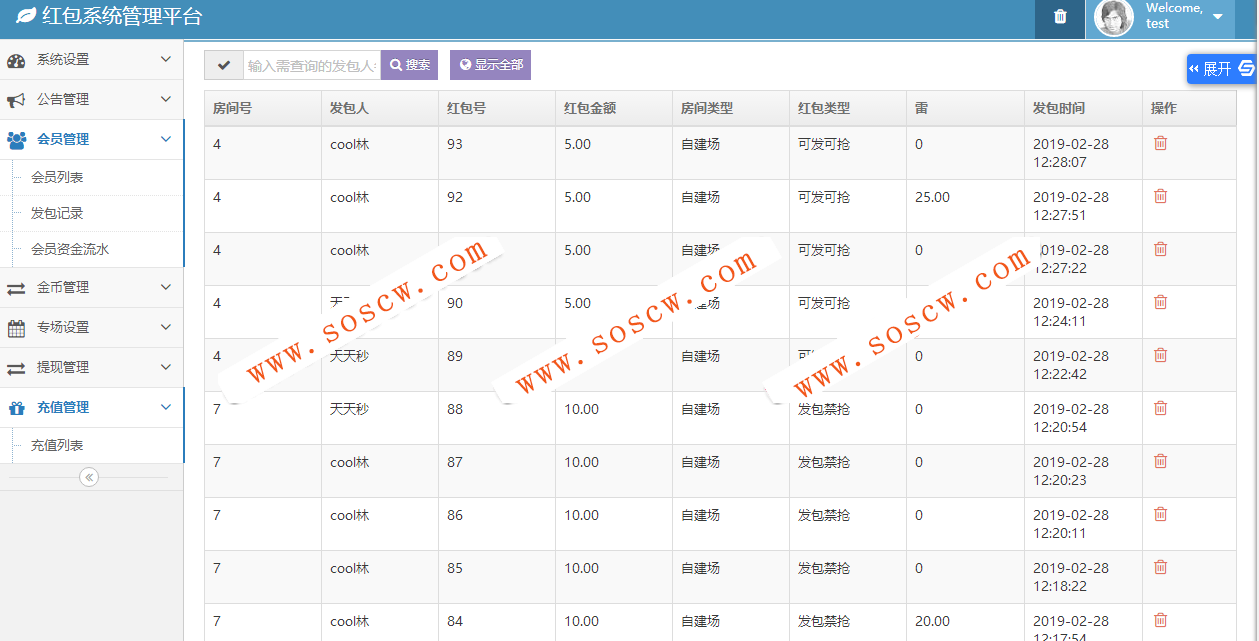
Task: Open the 提现管理 menu item
Action: (91, 368)
